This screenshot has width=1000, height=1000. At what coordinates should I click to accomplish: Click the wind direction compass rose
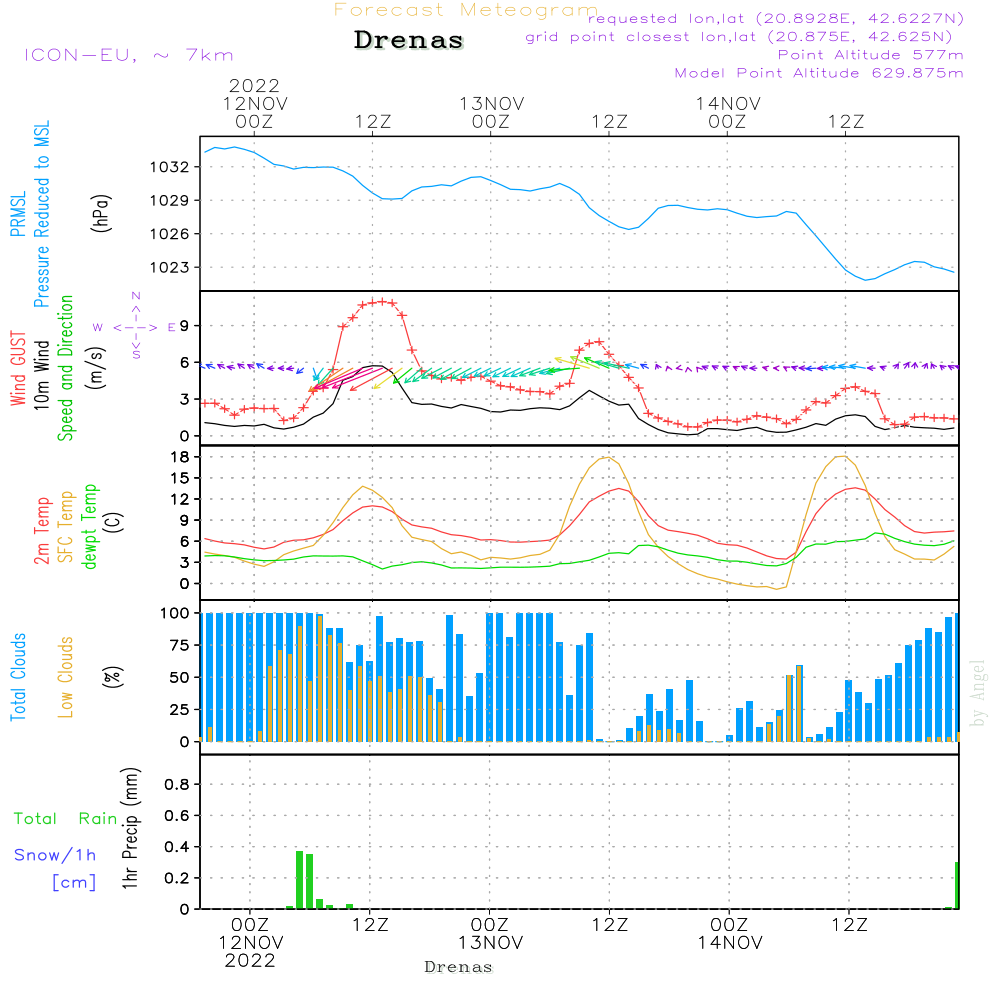point(135,327)
